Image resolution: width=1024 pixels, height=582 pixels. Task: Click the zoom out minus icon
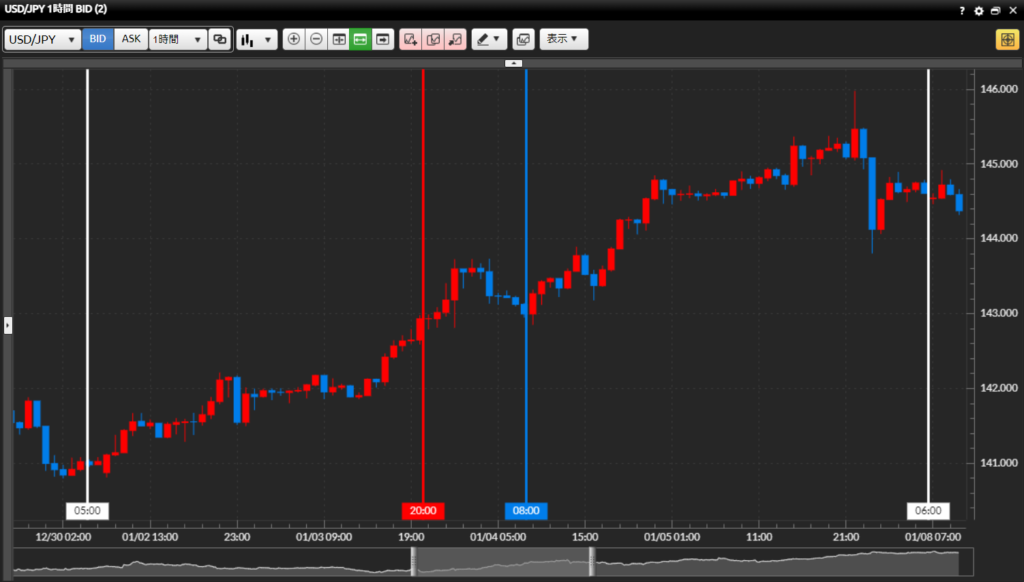pyautogui.click(x=316, y=39)
